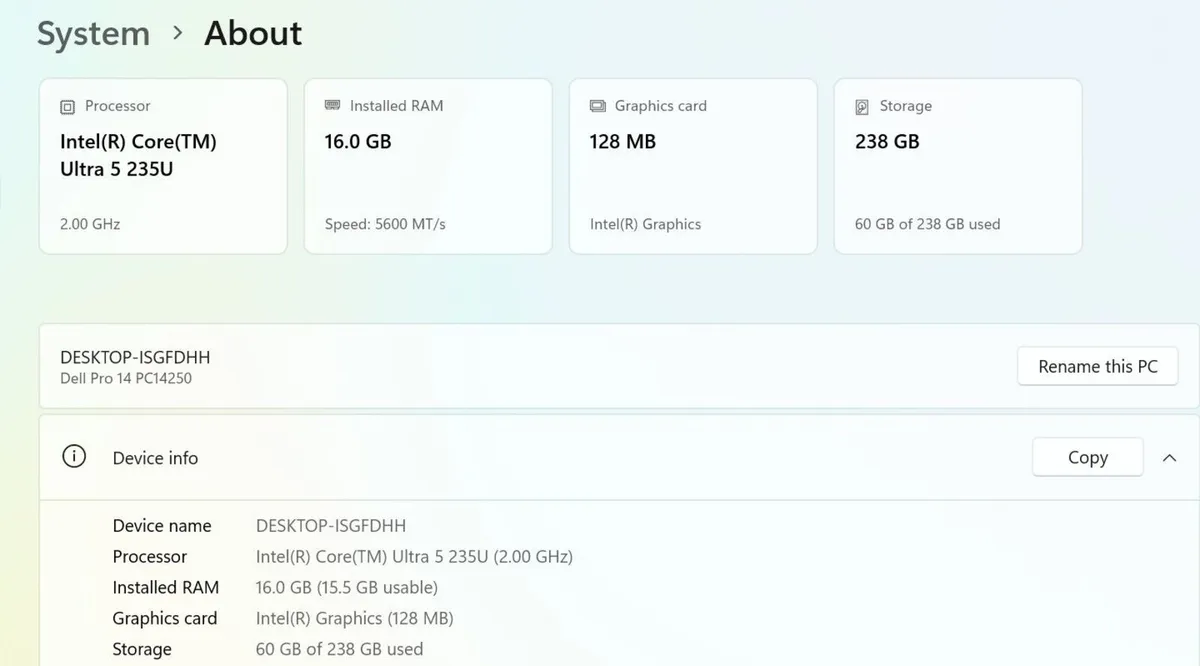Viewport: 1200px width, 666px height.
Task: Select the '2.00 GHz' speed text
Action: point(90,224)
